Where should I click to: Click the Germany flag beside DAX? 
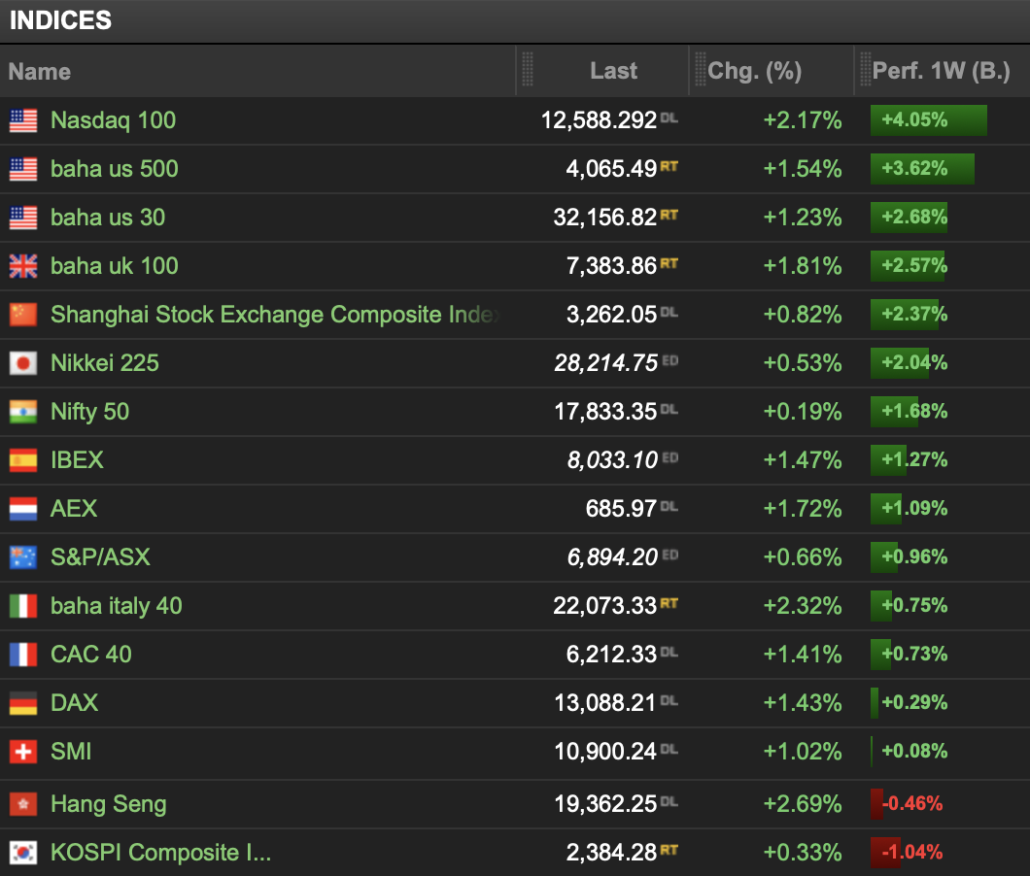coord(23,703)
